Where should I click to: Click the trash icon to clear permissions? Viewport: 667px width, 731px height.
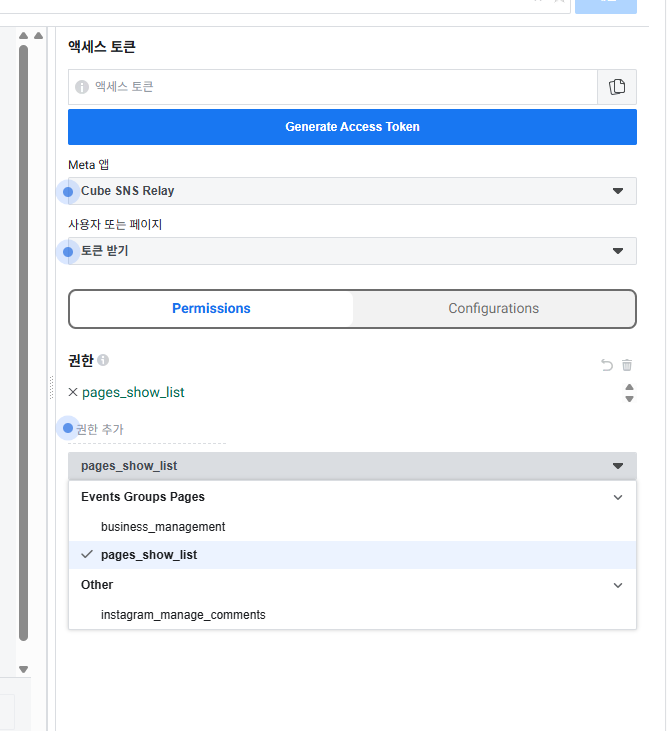coord(627,365)
